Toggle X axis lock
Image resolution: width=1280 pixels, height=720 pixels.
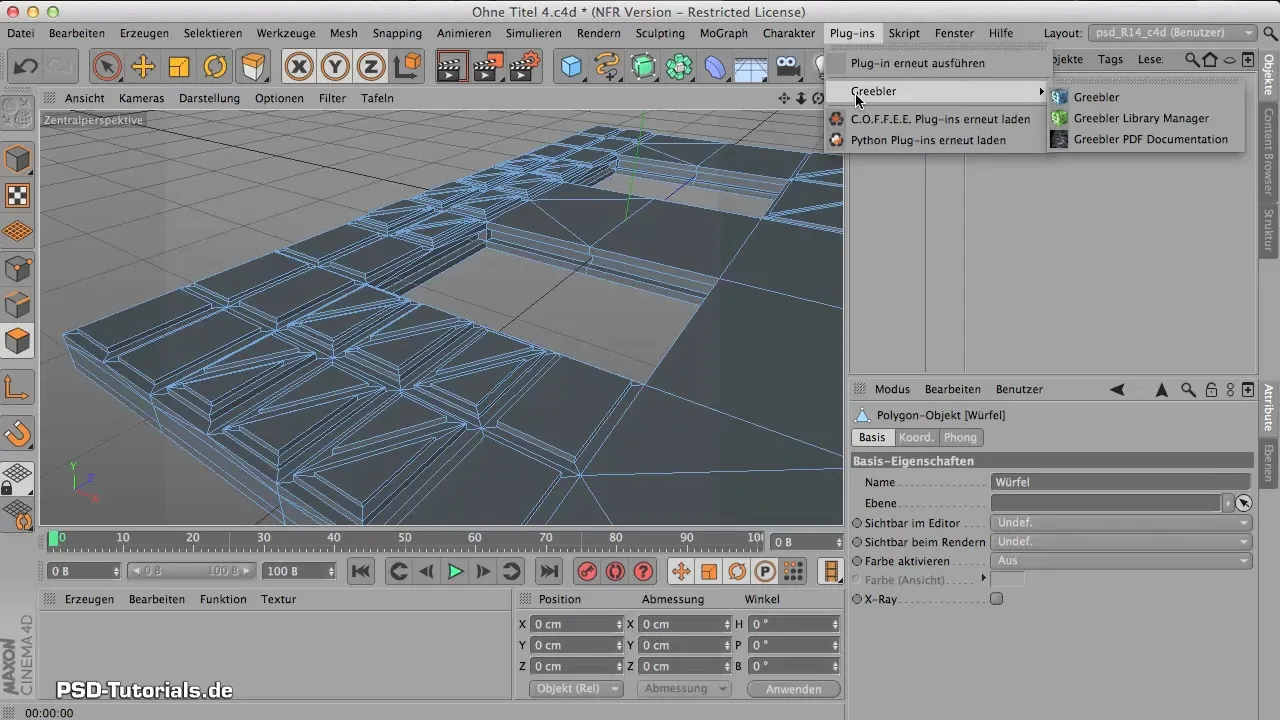click(299, 67)
